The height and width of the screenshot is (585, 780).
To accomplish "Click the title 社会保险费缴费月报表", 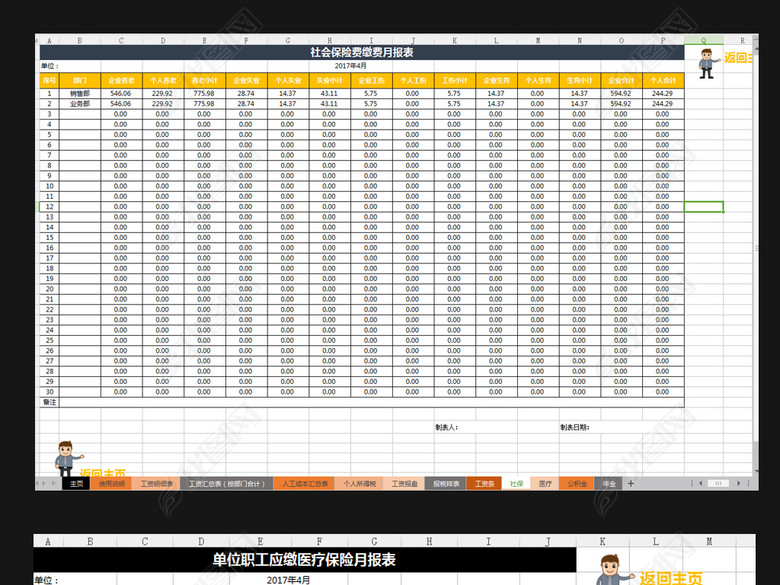I will (x=362, y=52).
